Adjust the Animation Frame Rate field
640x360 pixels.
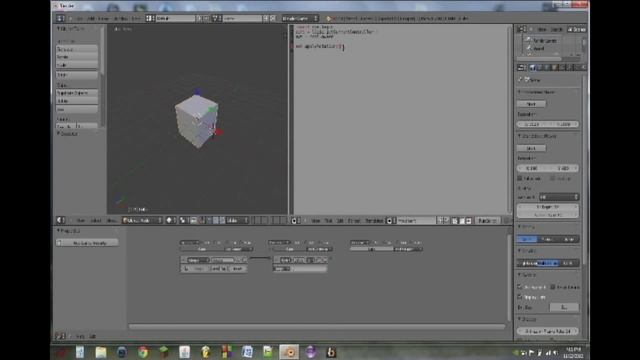[548, 331]
